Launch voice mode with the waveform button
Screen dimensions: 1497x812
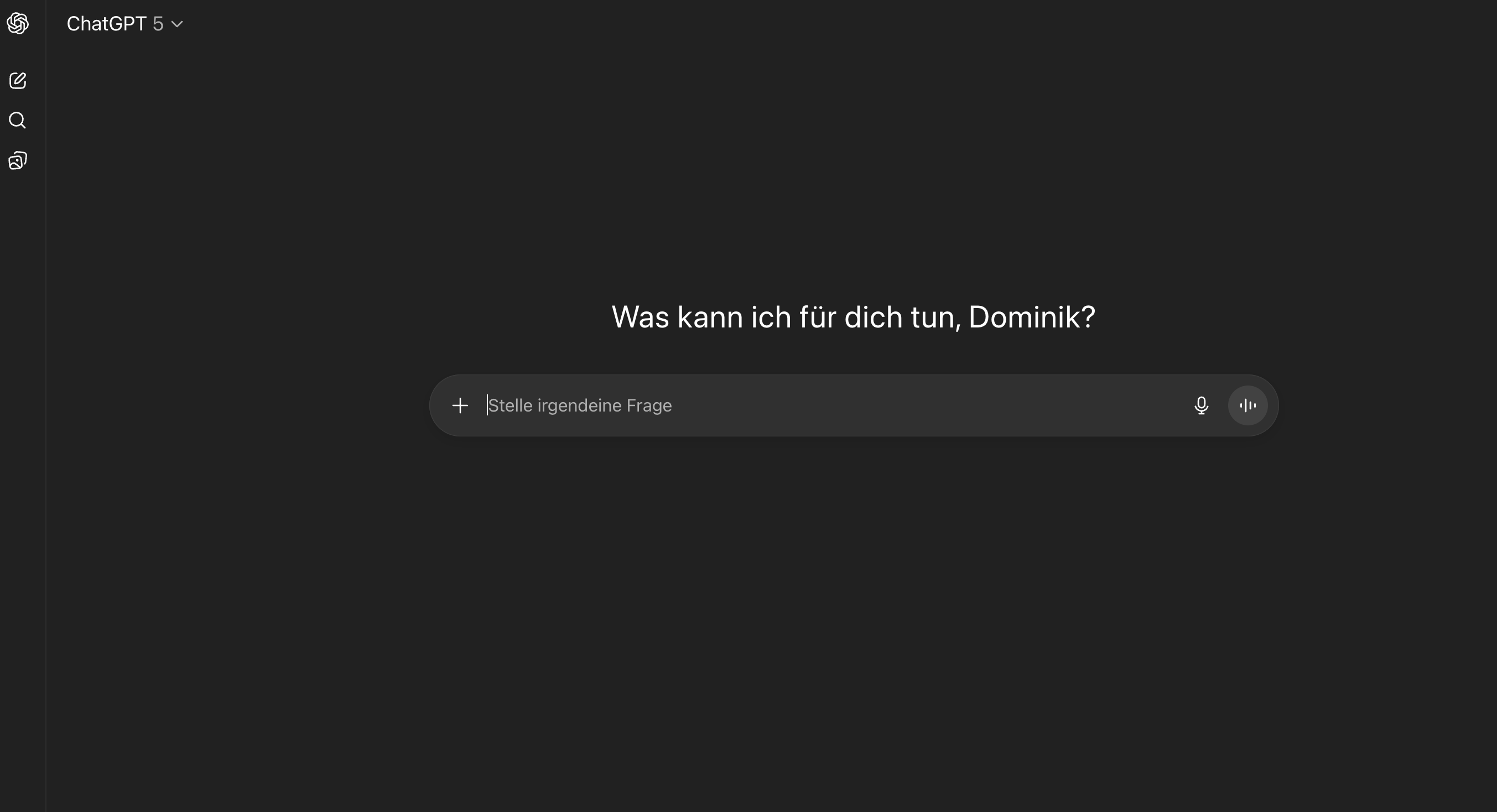(1247, 405)
